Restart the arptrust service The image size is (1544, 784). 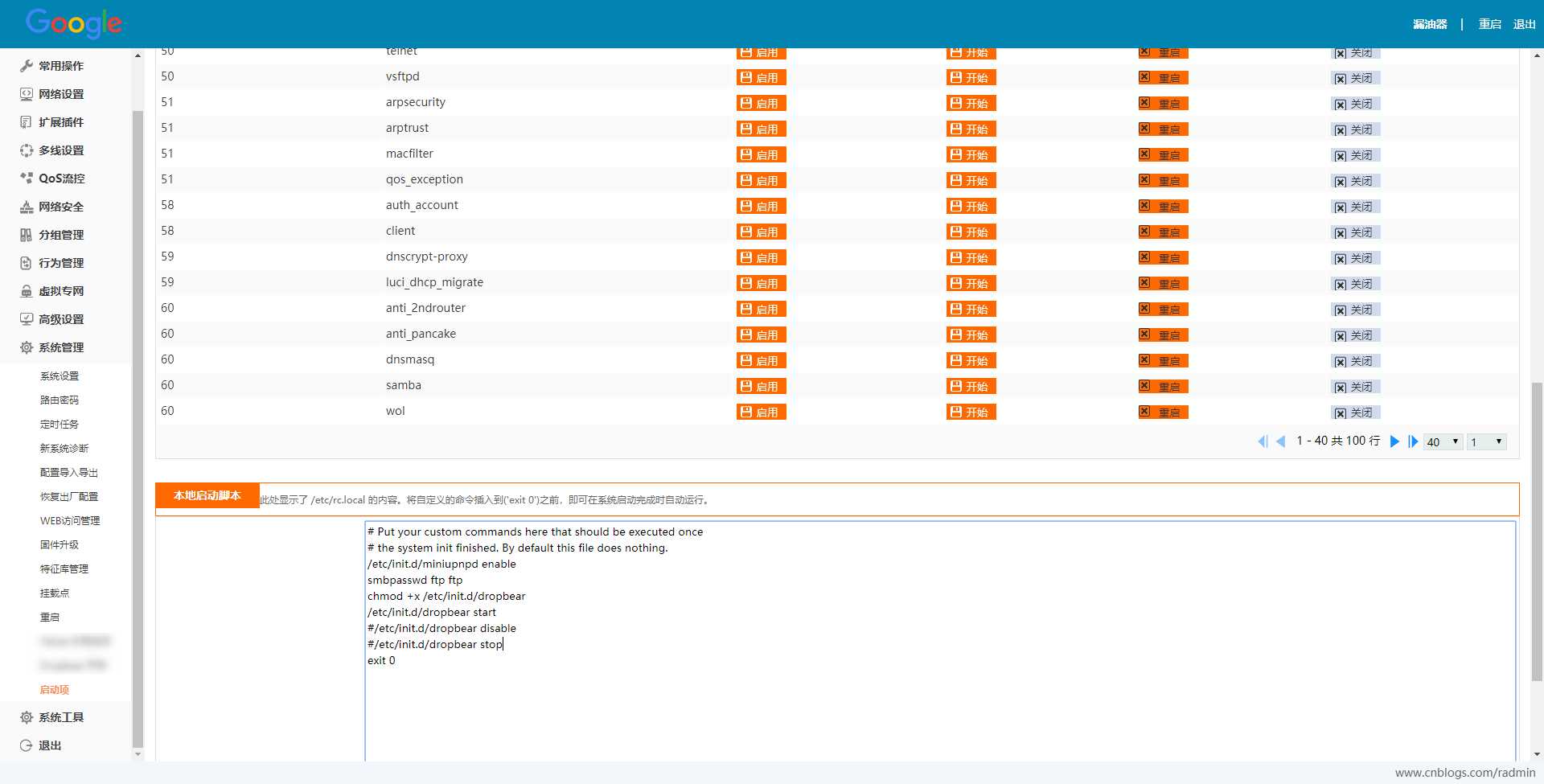(1163, 129)
